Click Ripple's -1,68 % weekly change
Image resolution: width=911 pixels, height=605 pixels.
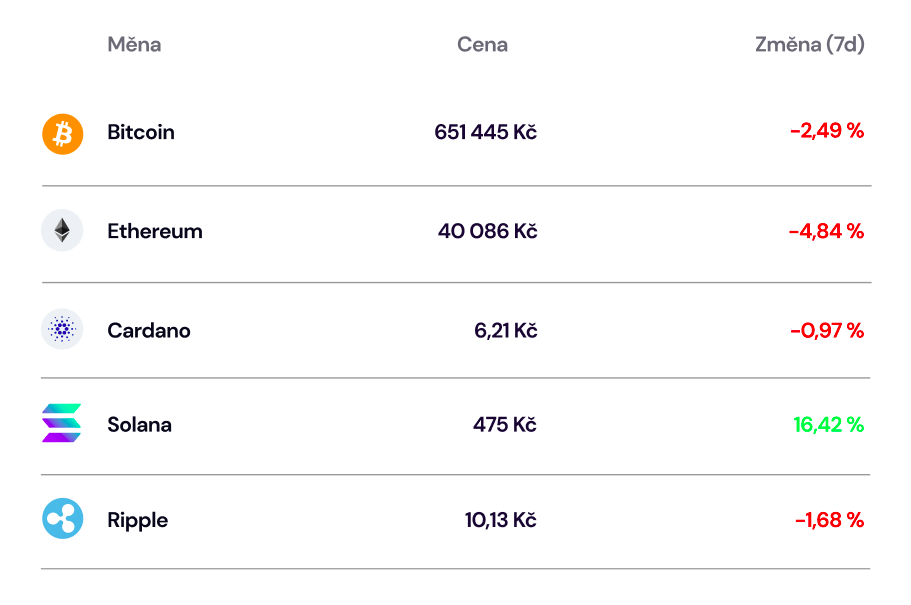830,520
